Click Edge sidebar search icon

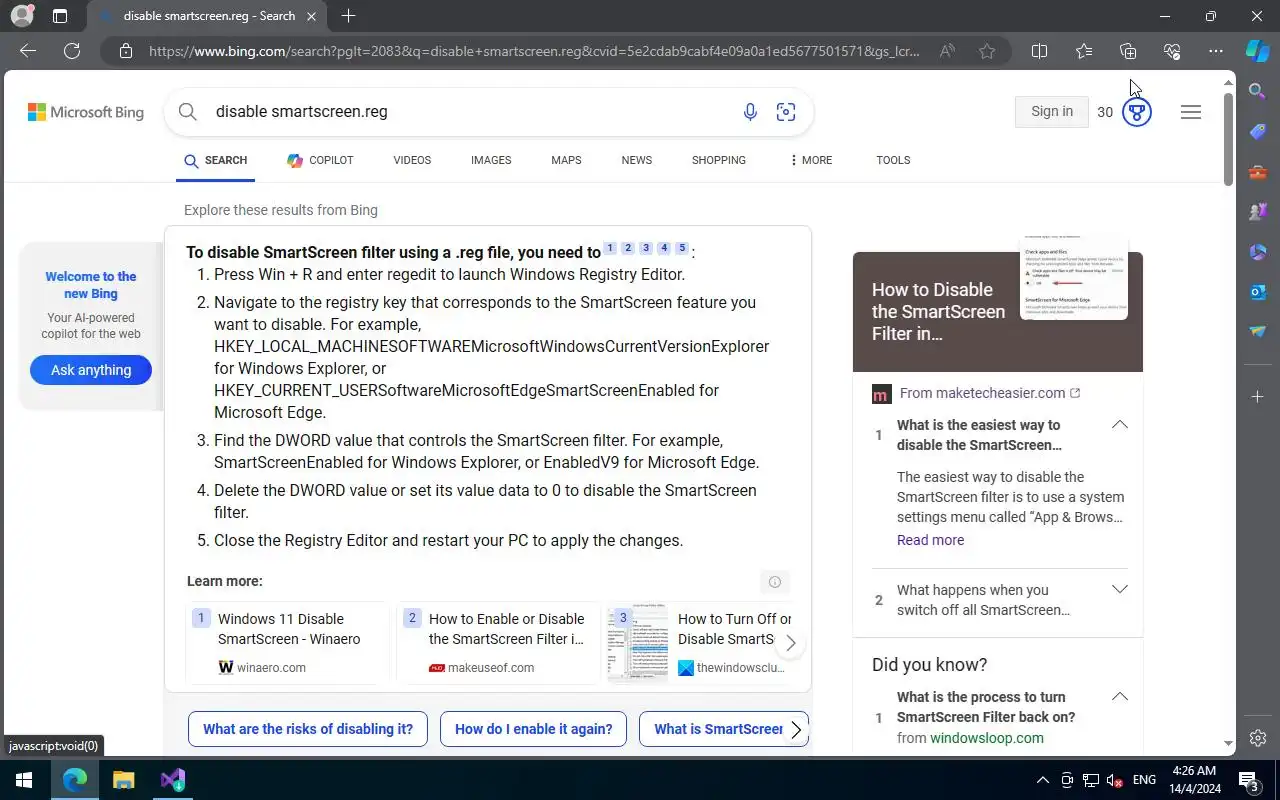pos(1258,91)
